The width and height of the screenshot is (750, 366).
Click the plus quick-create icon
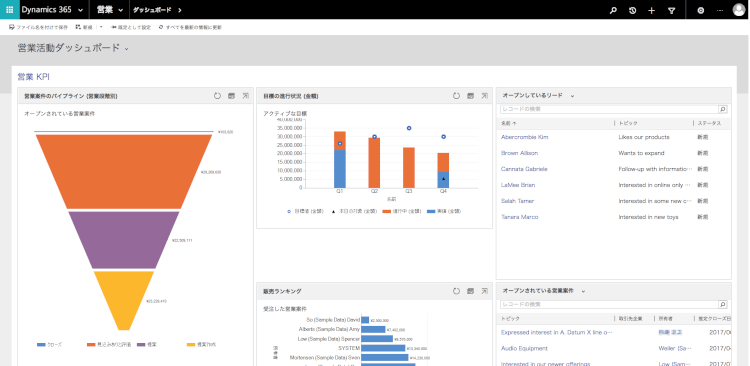pos(651,10)
